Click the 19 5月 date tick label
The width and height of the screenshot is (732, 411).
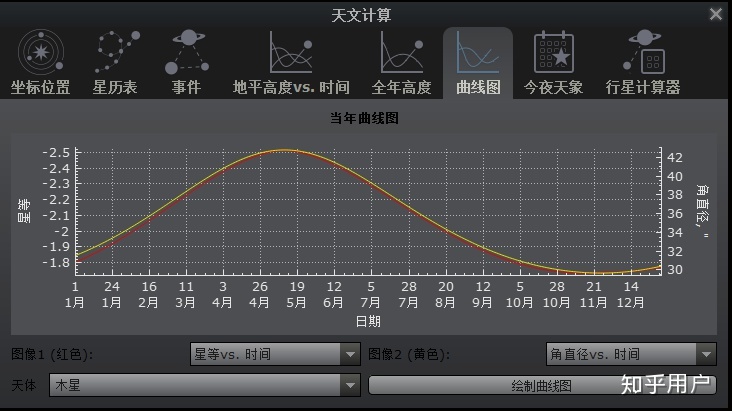(x=296, y=294)
